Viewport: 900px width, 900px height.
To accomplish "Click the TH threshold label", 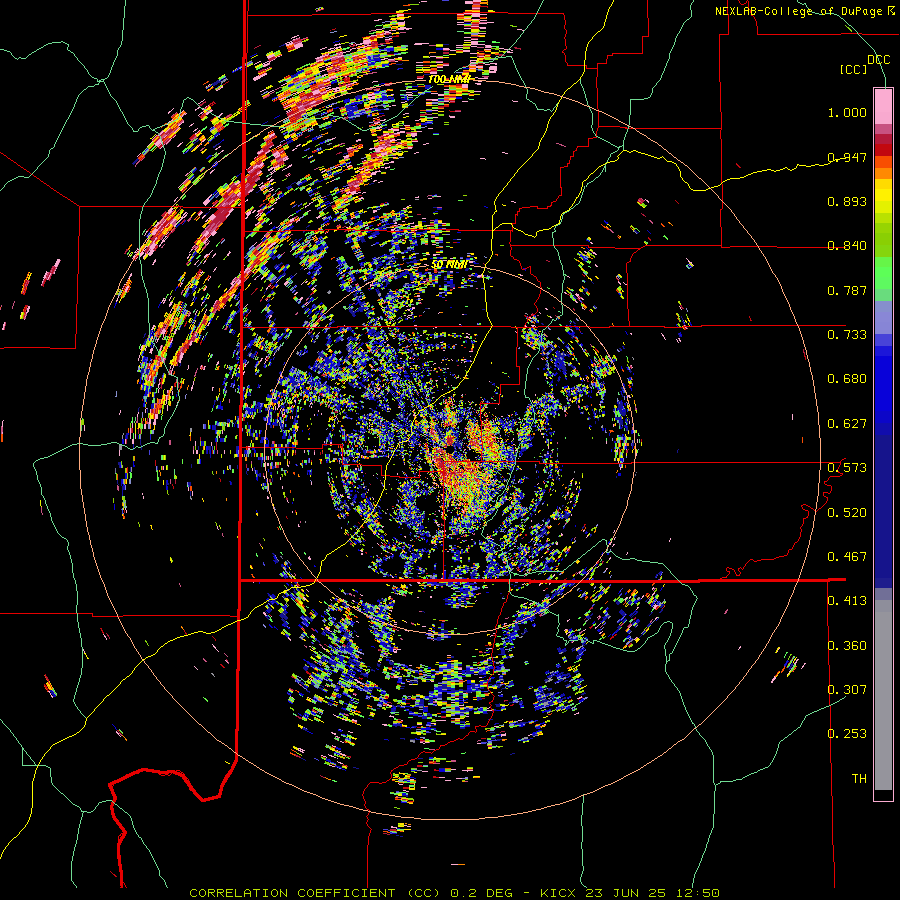I will pos(859,779).
